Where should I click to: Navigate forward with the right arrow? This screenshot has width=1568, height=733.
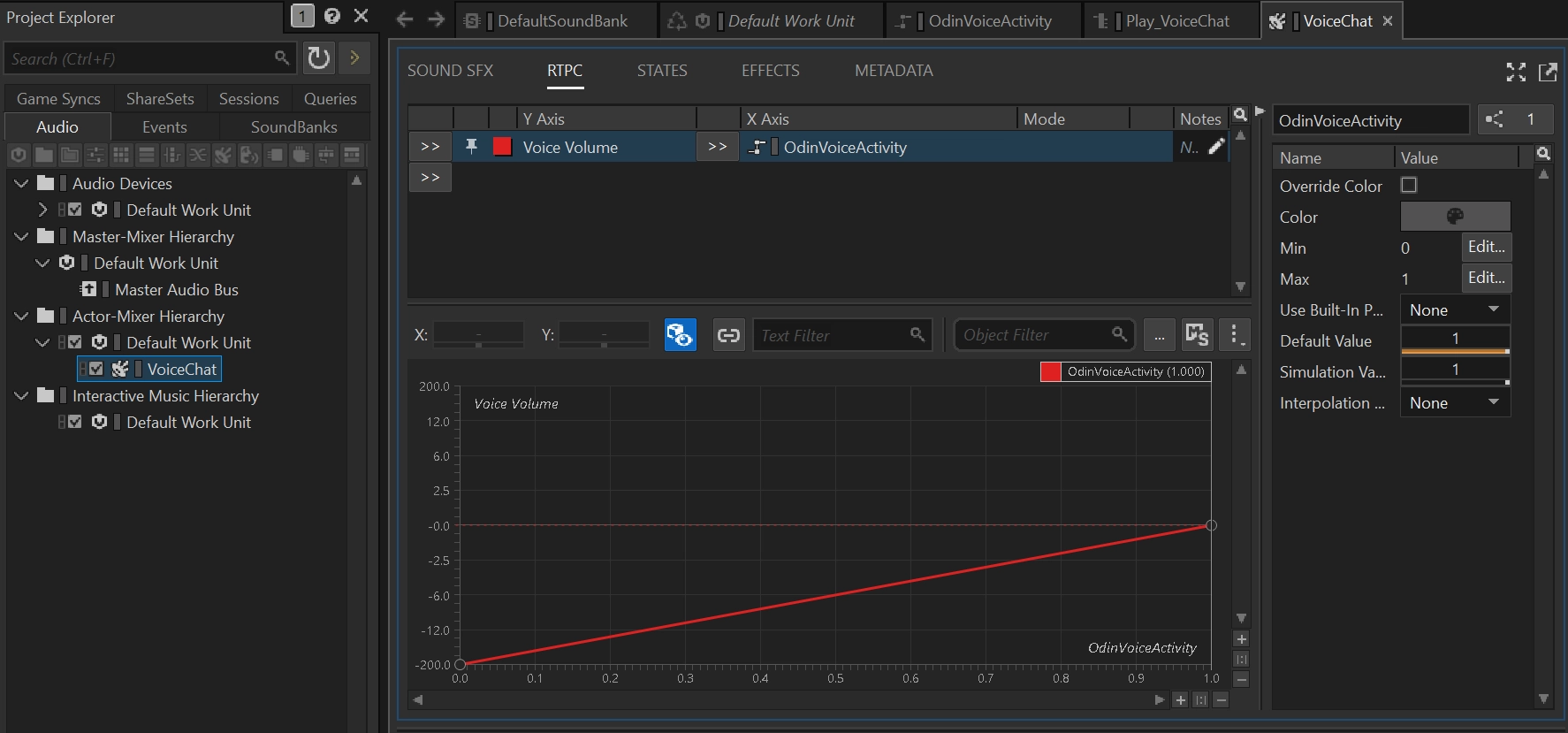(436, 19)
